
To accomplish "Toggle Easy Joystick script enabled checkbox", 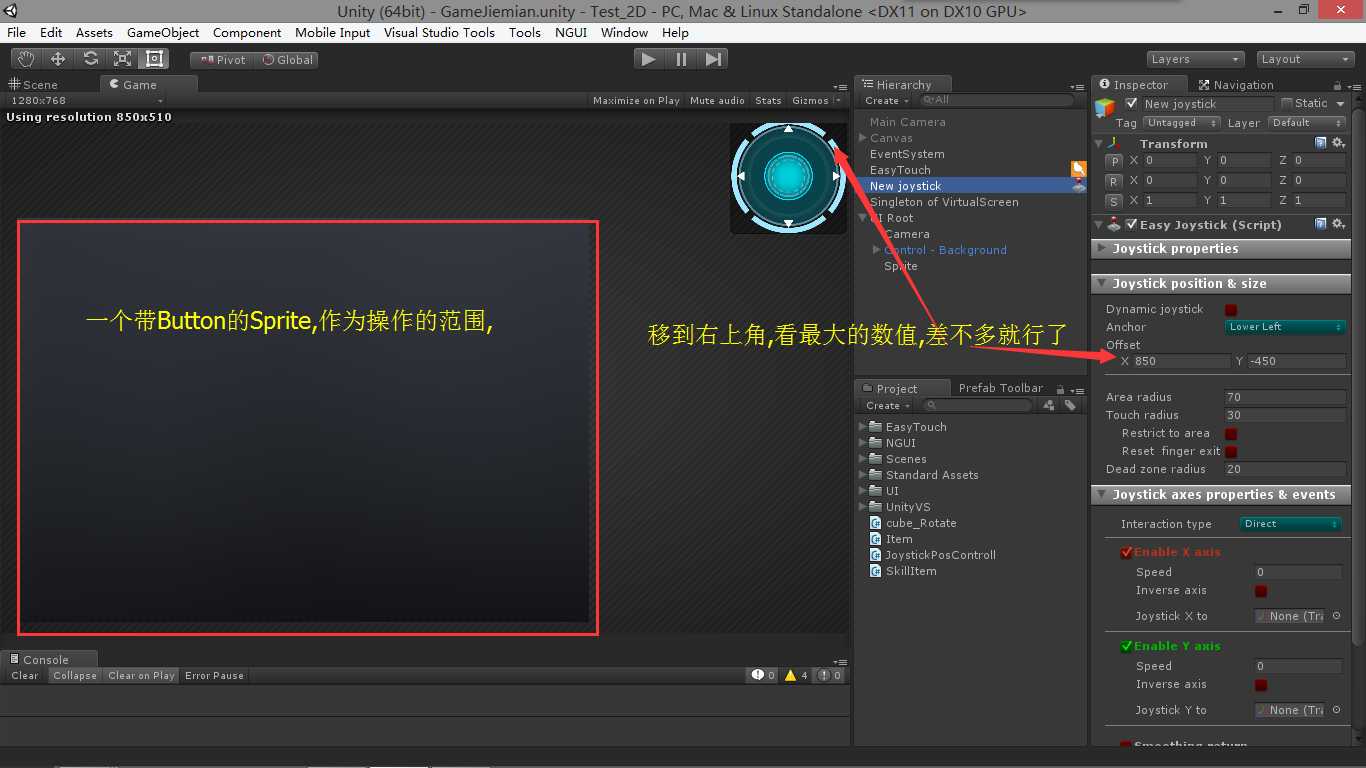I will pyautogui.click(x=1131, y=224).
